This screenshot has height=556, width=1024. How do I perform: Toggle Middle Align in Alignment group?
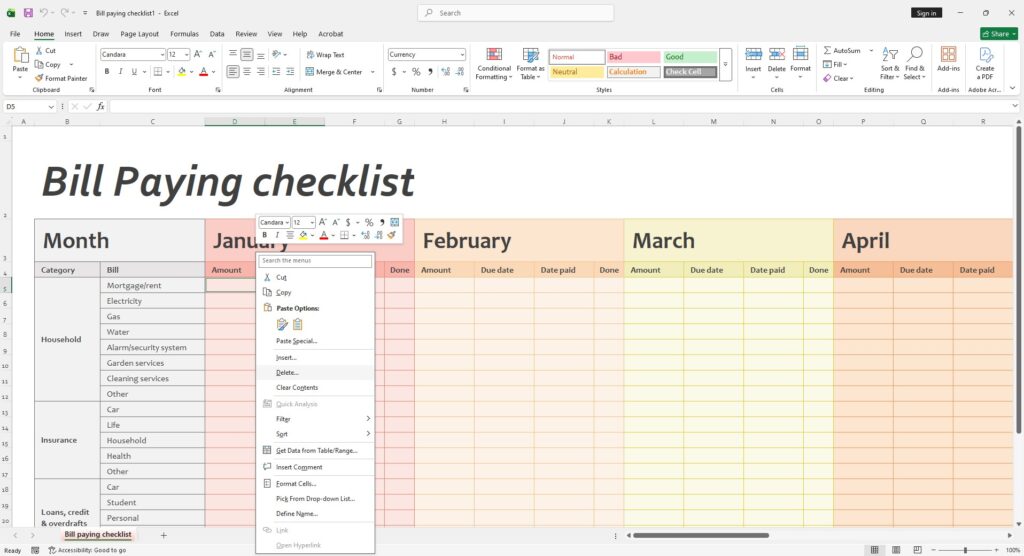point(247,55)
